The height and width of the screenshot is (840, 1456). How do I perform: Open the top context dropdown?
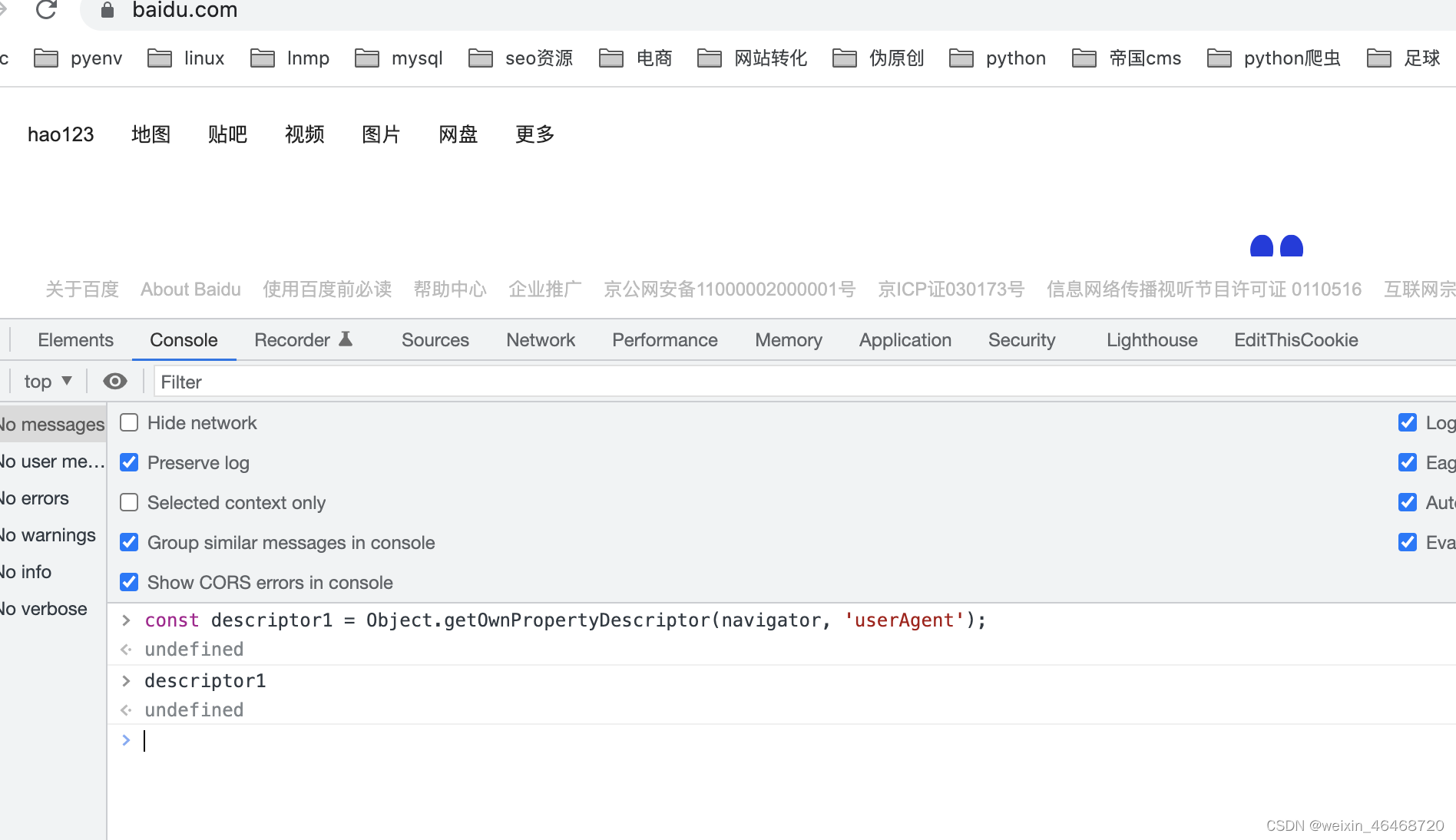click(x=48, y=382)
